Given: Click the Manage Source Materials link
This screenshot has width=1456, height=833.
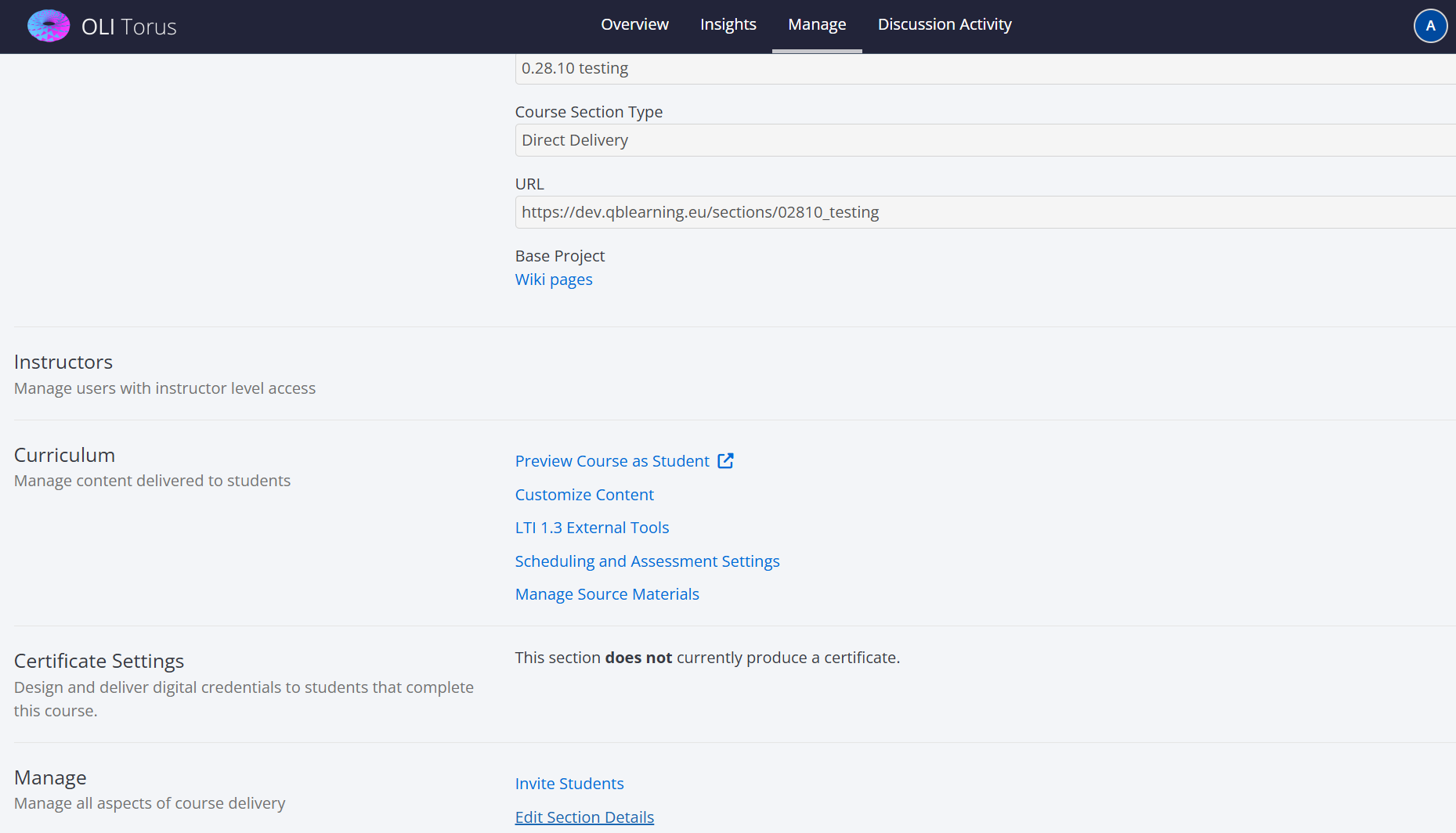Looking at the screenshot, I should tap(606, 594).
